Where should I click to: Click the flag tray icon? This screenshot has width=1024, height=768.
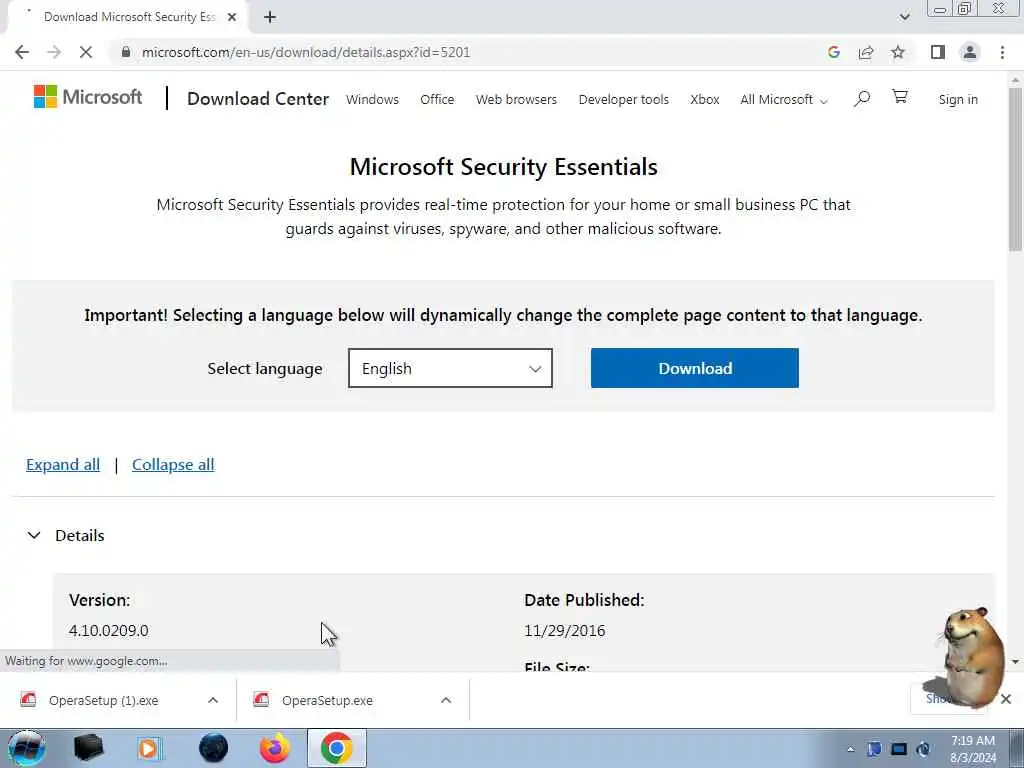click(x=874, y=749)
